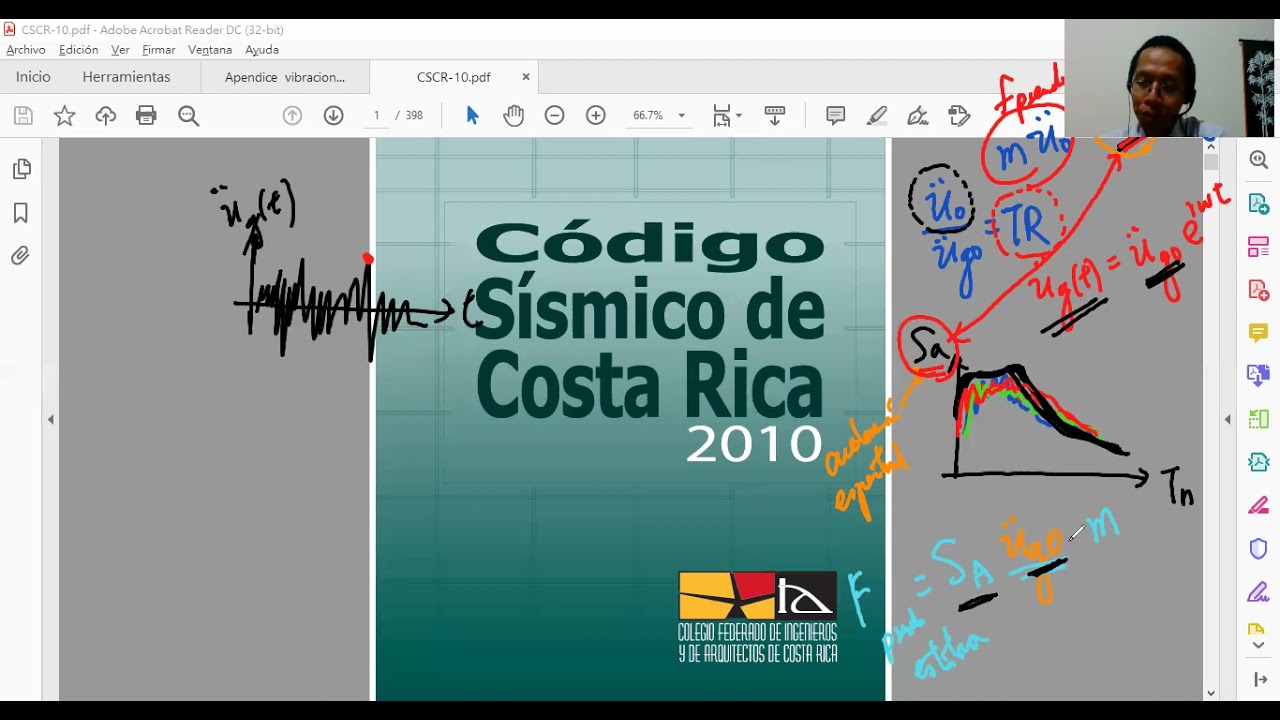Open page thumbnails panel
The image size is (1280, 720).
pyautogui.click(x=21, y=169)
